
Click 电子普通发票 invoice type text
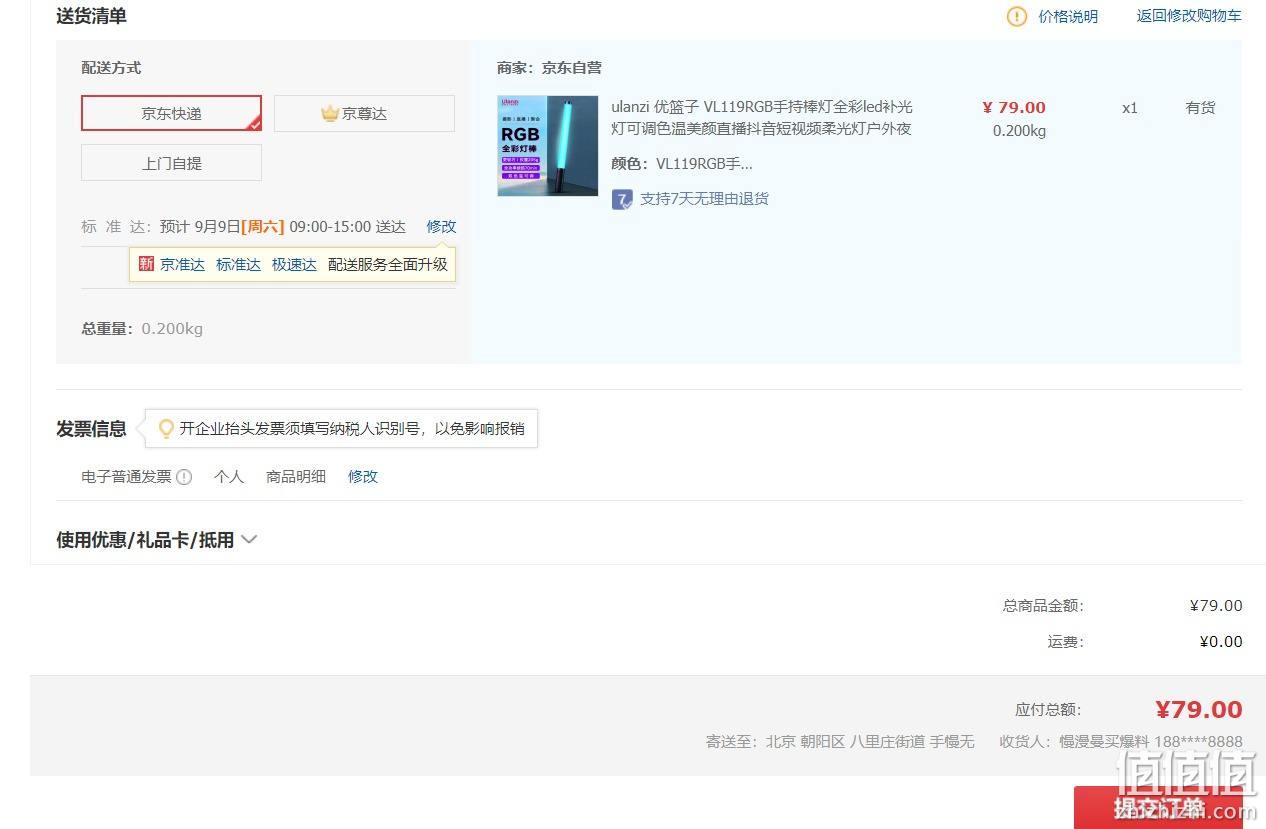pyautogui.click(x=126, y=477)
